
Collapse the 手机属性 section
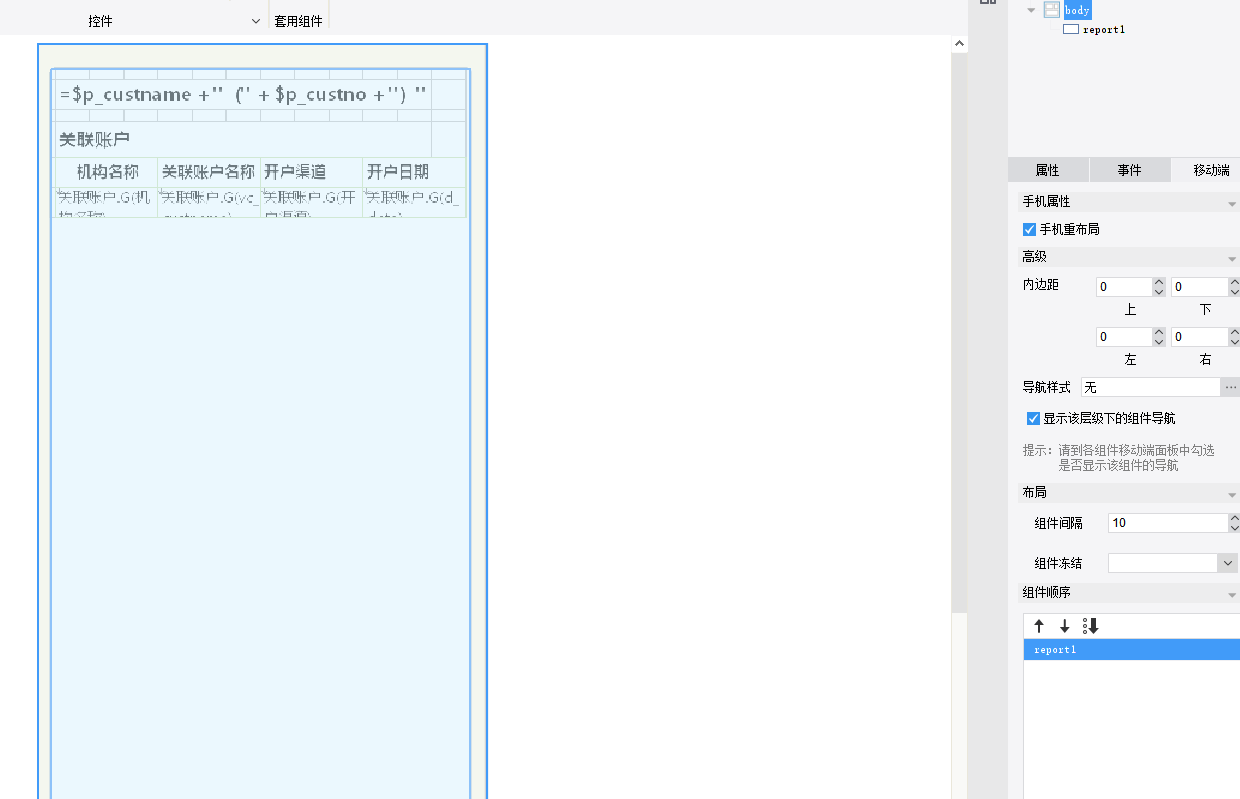pyautogui.click(x=1232, y=203)
